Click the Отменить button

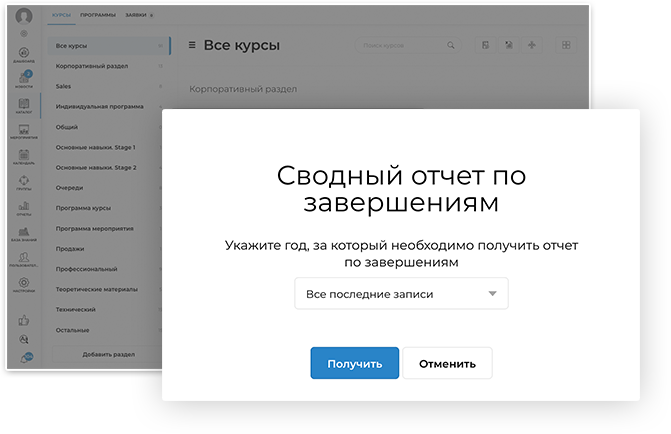coord(447,363)
